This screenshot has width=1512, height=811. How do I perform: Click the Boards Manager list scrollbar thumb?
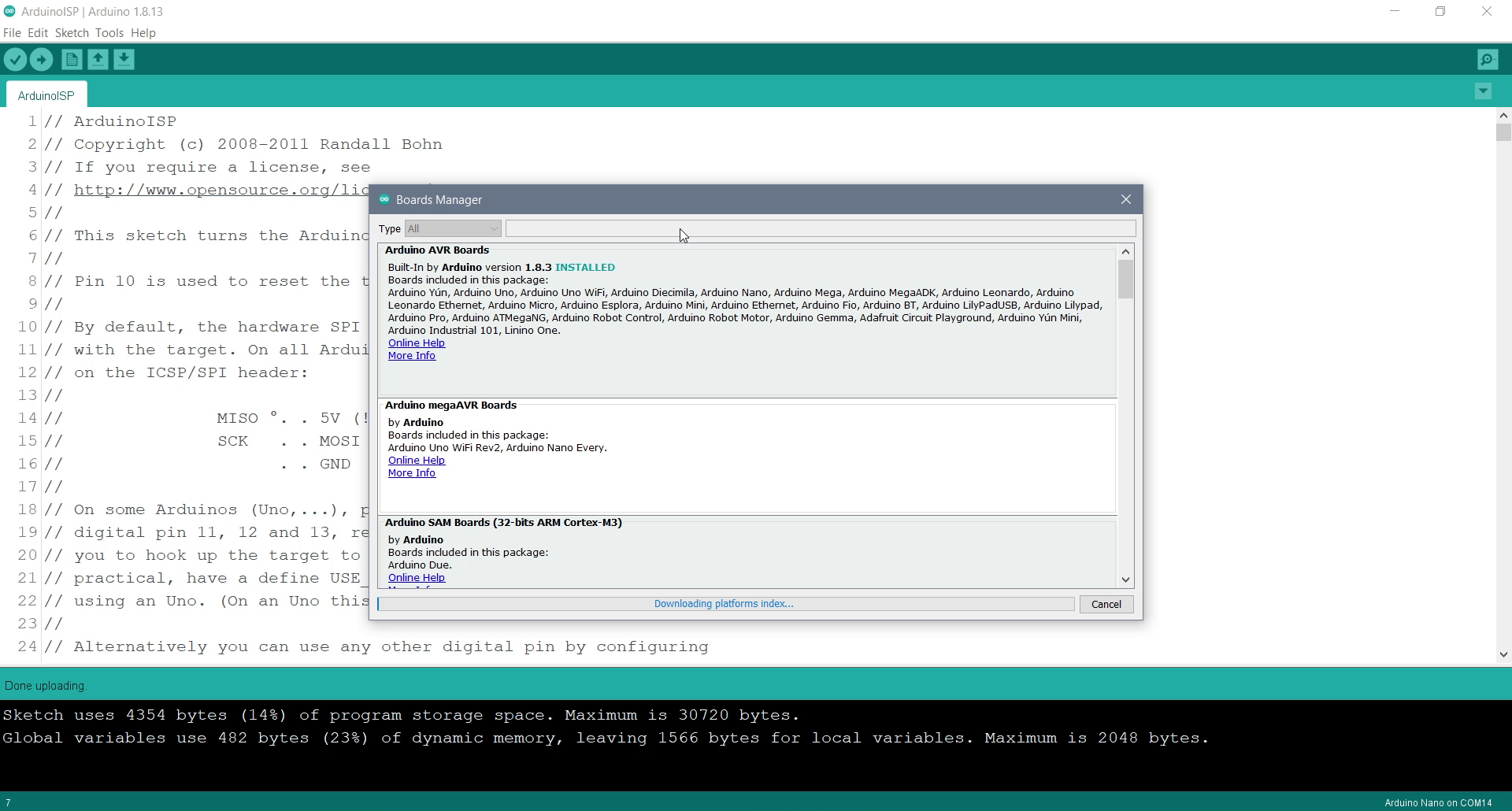(1125, 279)
